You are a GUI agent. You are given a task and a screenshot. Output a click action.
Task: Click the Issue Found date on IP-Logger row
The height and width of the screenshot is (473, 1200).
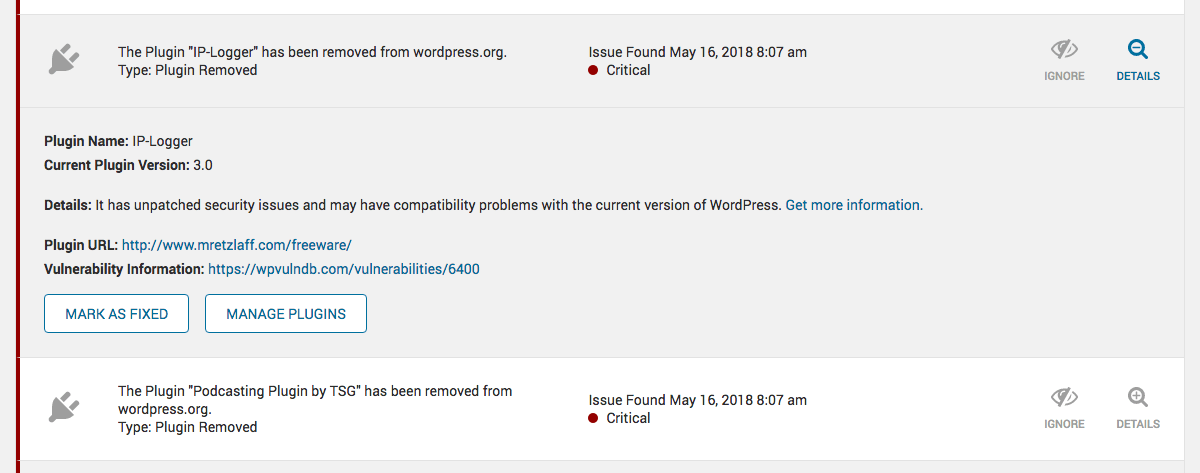697,52
